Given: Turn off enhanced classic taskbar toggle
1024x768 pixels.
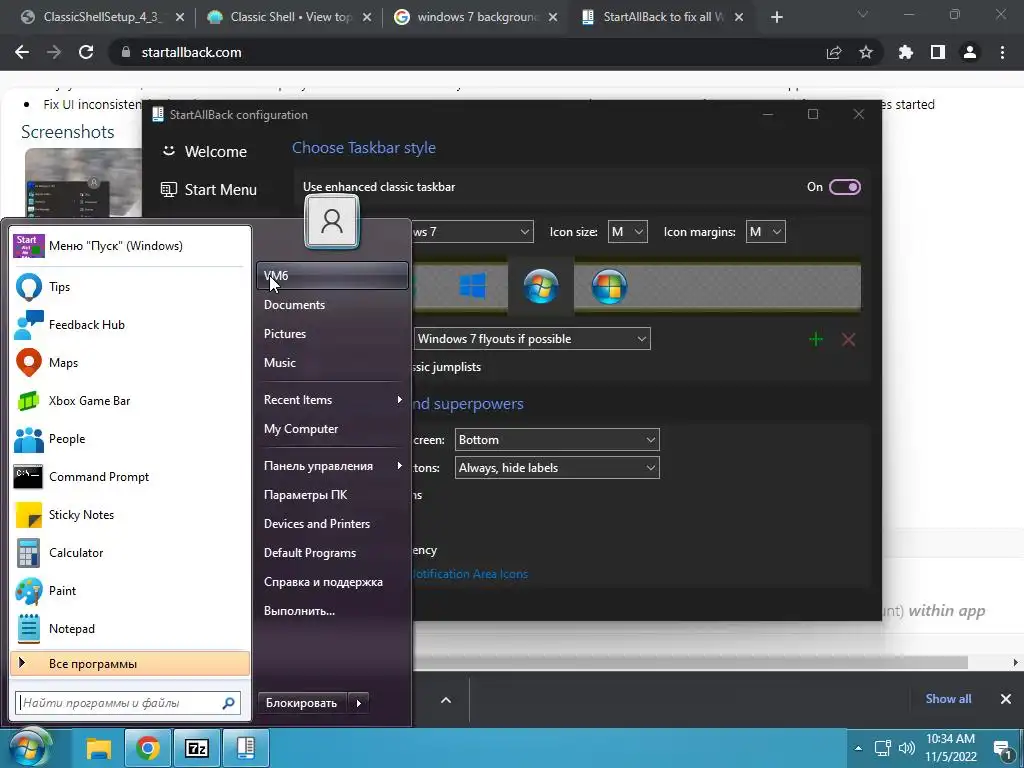Looking at the screenshot, I should (x=844, y=187).
